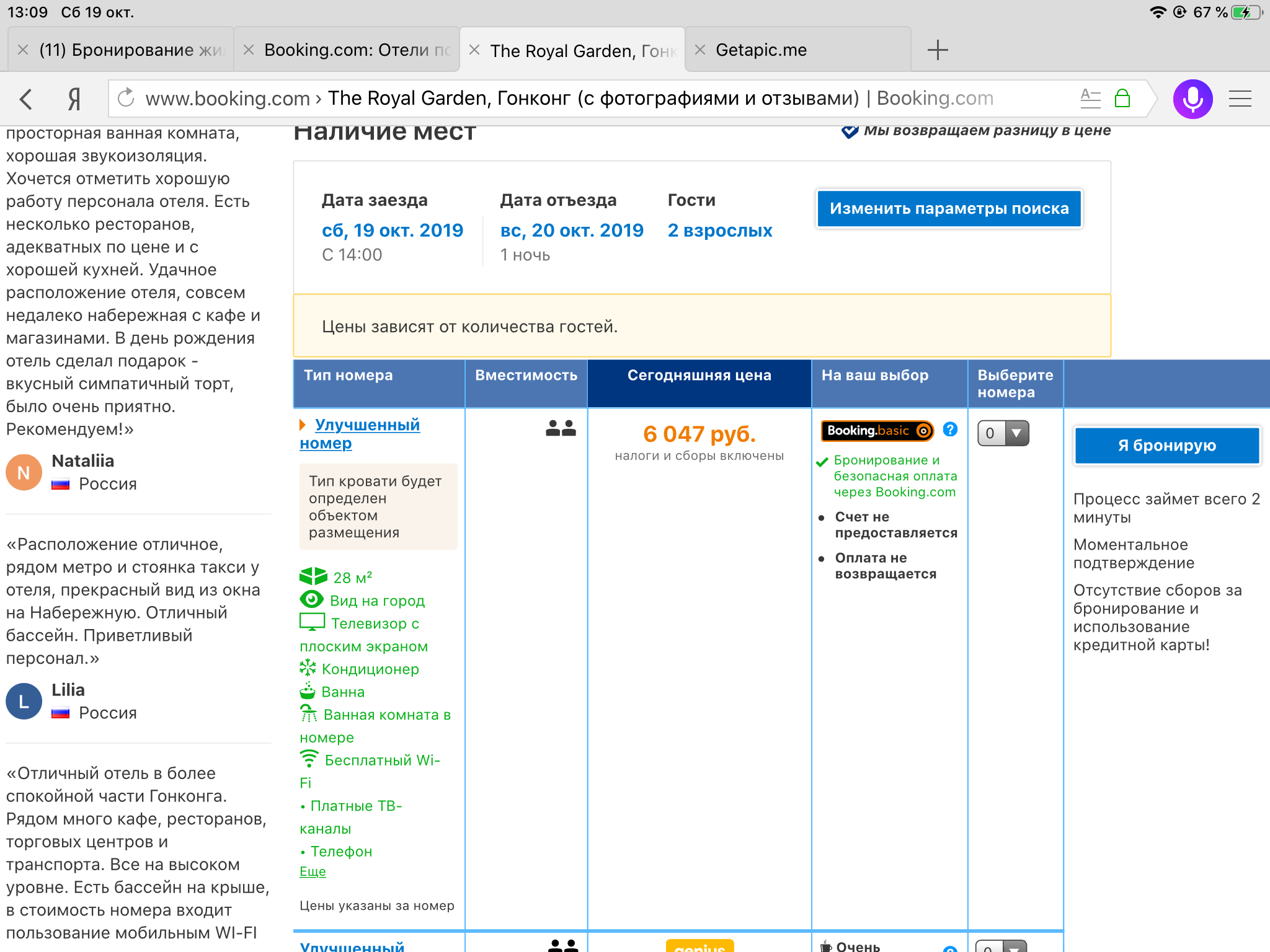
Task: Click the Еще amenities link
Action: (x=313, y=871)
